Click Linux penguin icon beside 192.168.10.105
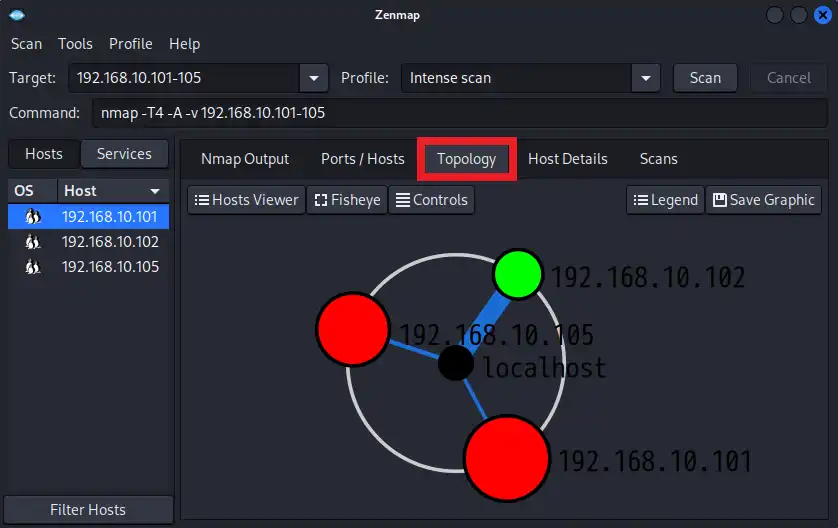The image size is (838, 528). (33, 267)
